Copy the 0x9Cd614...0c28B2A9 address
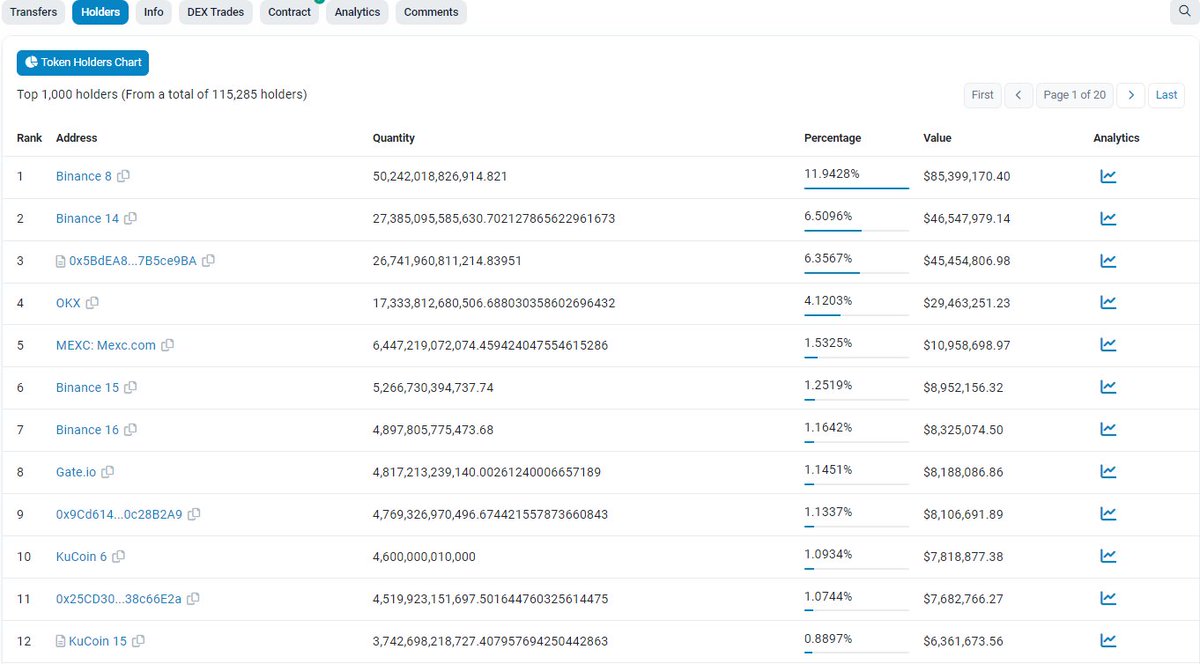Image resolution: width=1200 pixels, height=664 pixels. tap(194, 514)
